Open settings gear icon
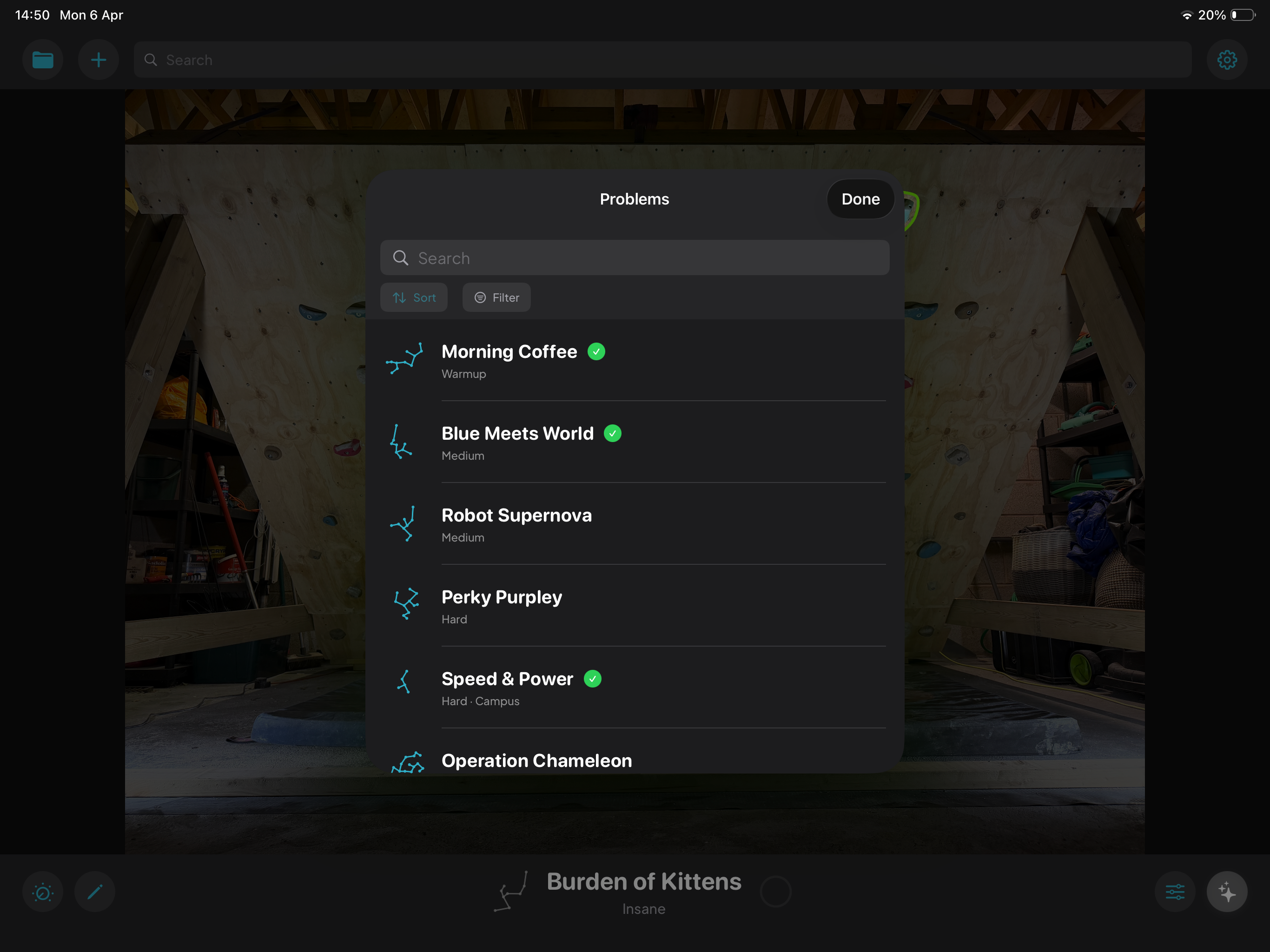The width and height of the screenshot is (1270, 952). pos(1227,59)
